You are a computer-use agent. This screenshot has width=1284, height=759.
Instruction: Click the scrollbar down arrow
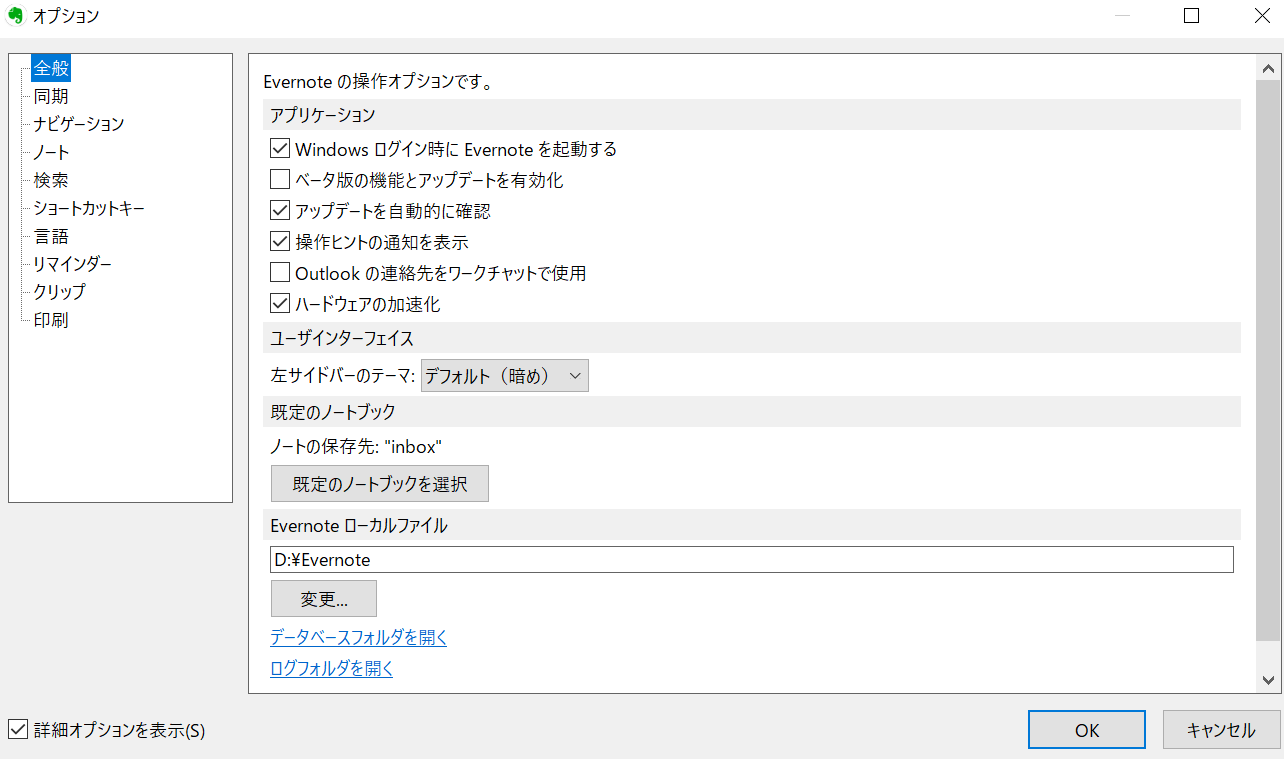point(1268,679)
